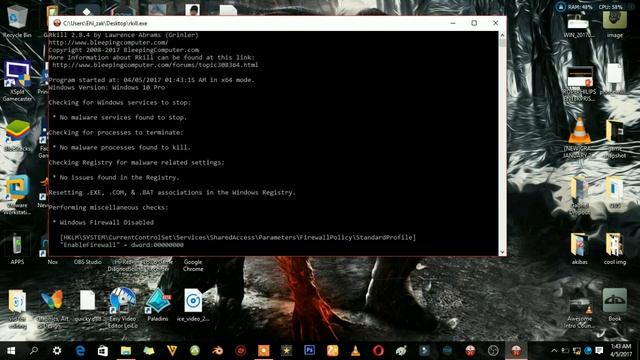Open VLC cone icon in taskbar
The height and width of the screenshot is (360, 640).
coord(356,351)
